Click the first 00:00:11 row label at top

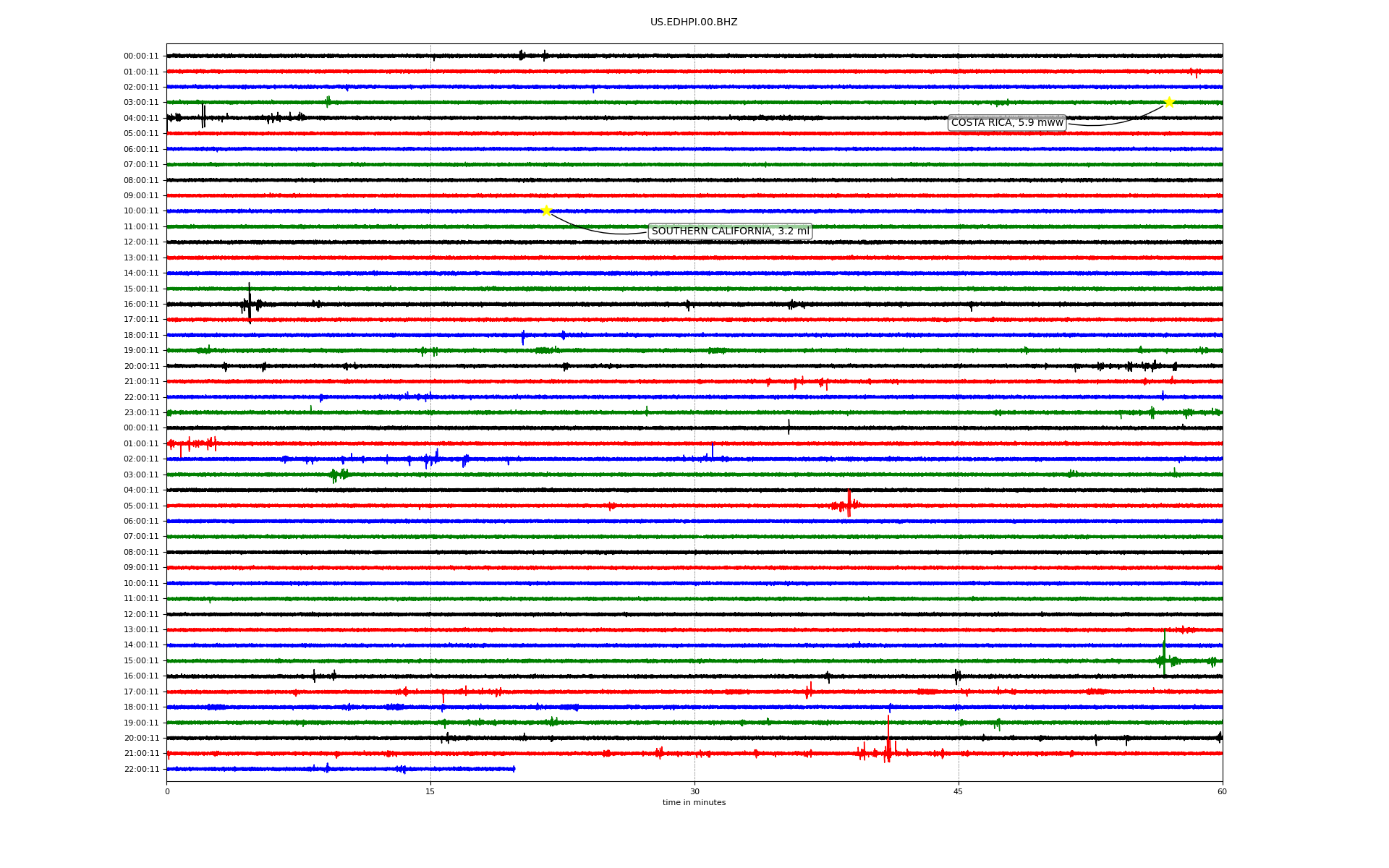141,56
